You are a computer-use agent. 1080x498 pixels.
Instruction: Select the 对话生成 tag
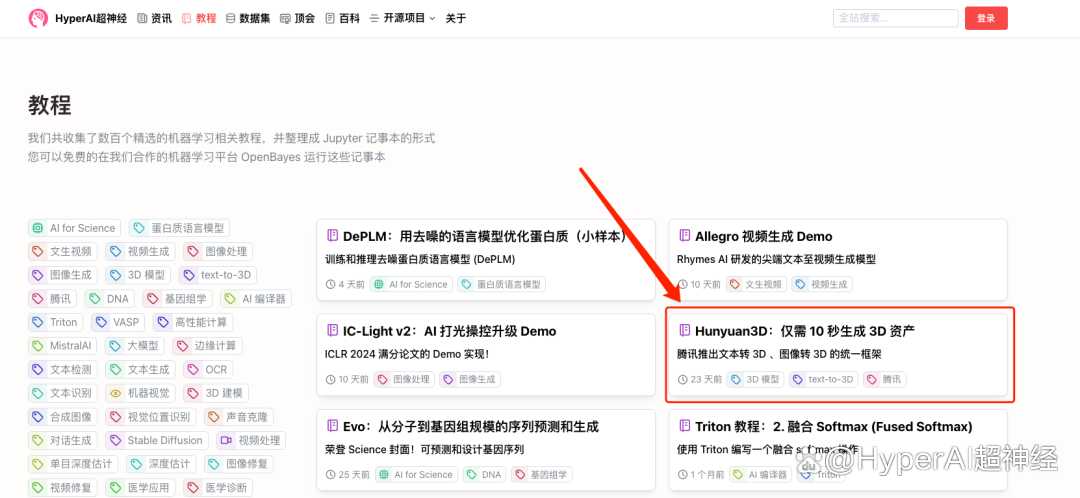(x=63, y=439)
